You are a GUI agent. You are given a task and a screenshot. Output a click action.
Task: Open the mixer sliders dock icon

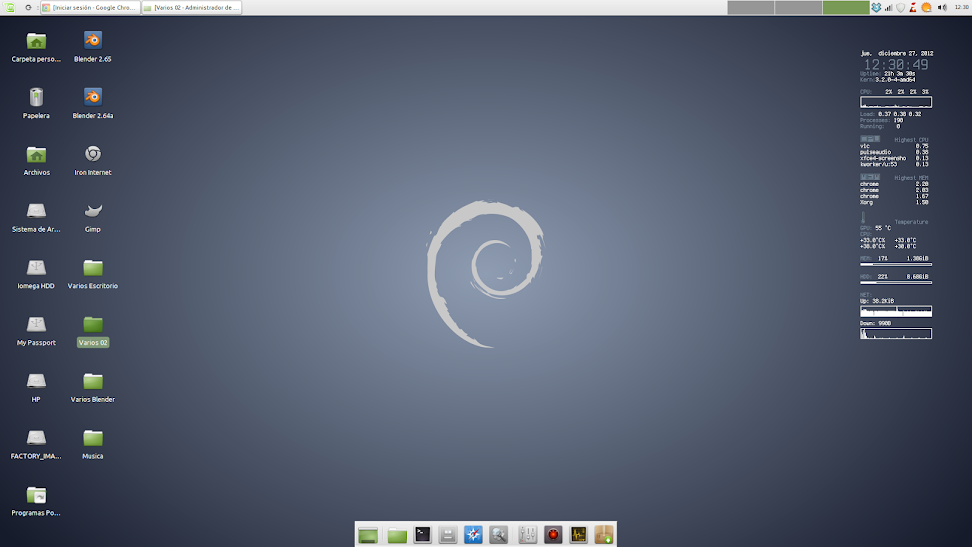click(x=528, y=535)
